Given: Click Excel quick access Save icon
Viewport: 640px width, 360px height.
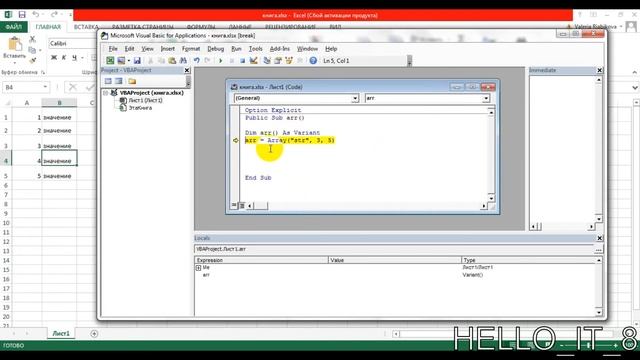Looking at the screenshot, I should click(22, 15).
